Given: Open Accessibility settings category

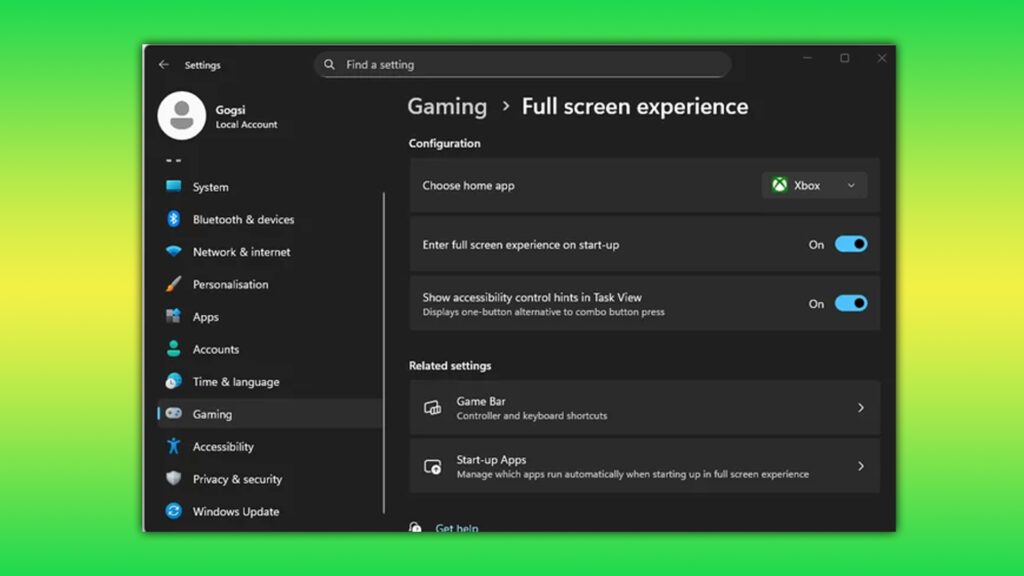Looking at the screenshot, I should click(269, 446).
